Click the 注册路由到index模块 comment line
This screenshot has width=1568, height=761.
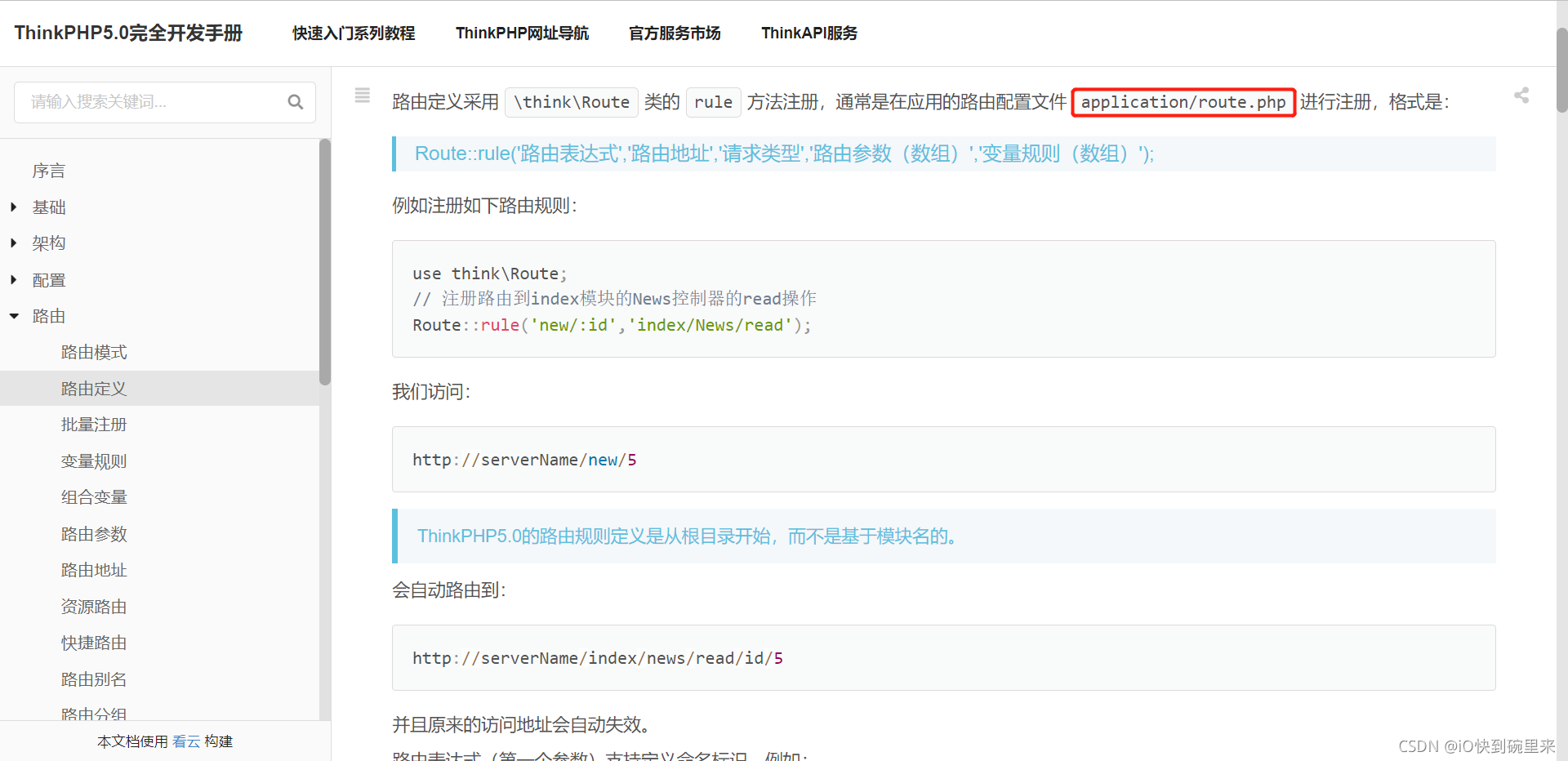615,299
